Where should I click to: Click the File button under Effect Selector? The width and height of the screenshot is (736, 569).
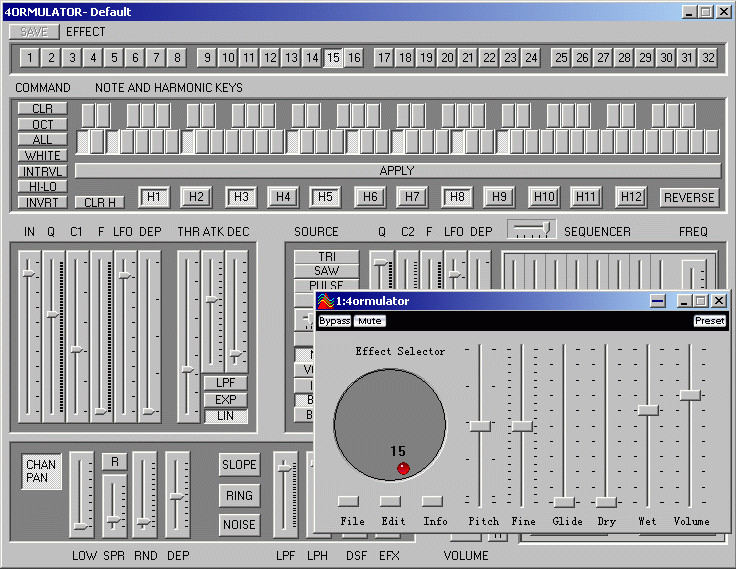pyautogui.click(x=348, y=501)
